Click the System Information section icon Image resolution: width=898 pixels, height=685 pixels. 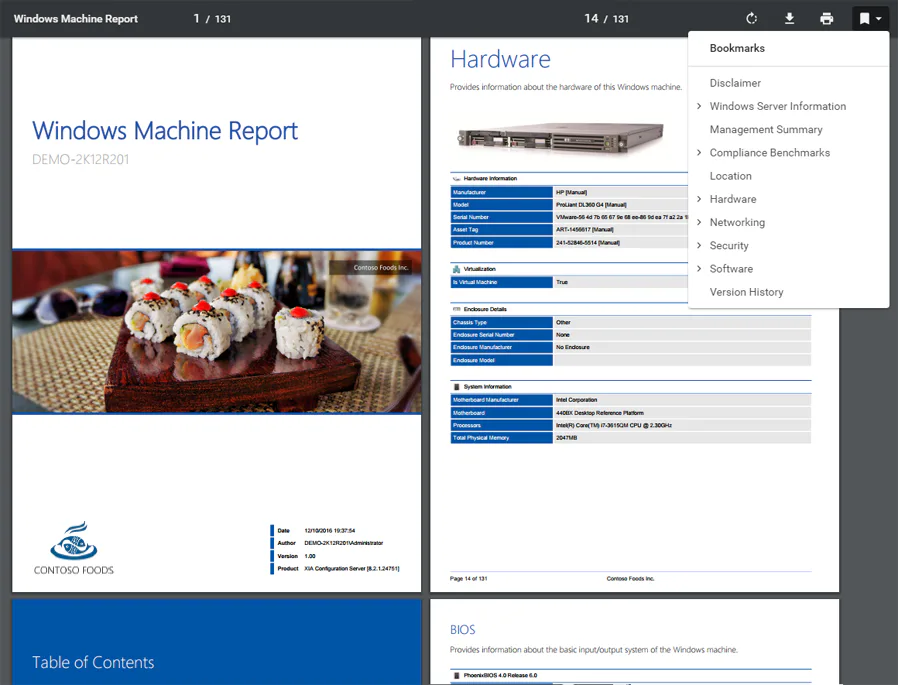(x=456, y=387)
